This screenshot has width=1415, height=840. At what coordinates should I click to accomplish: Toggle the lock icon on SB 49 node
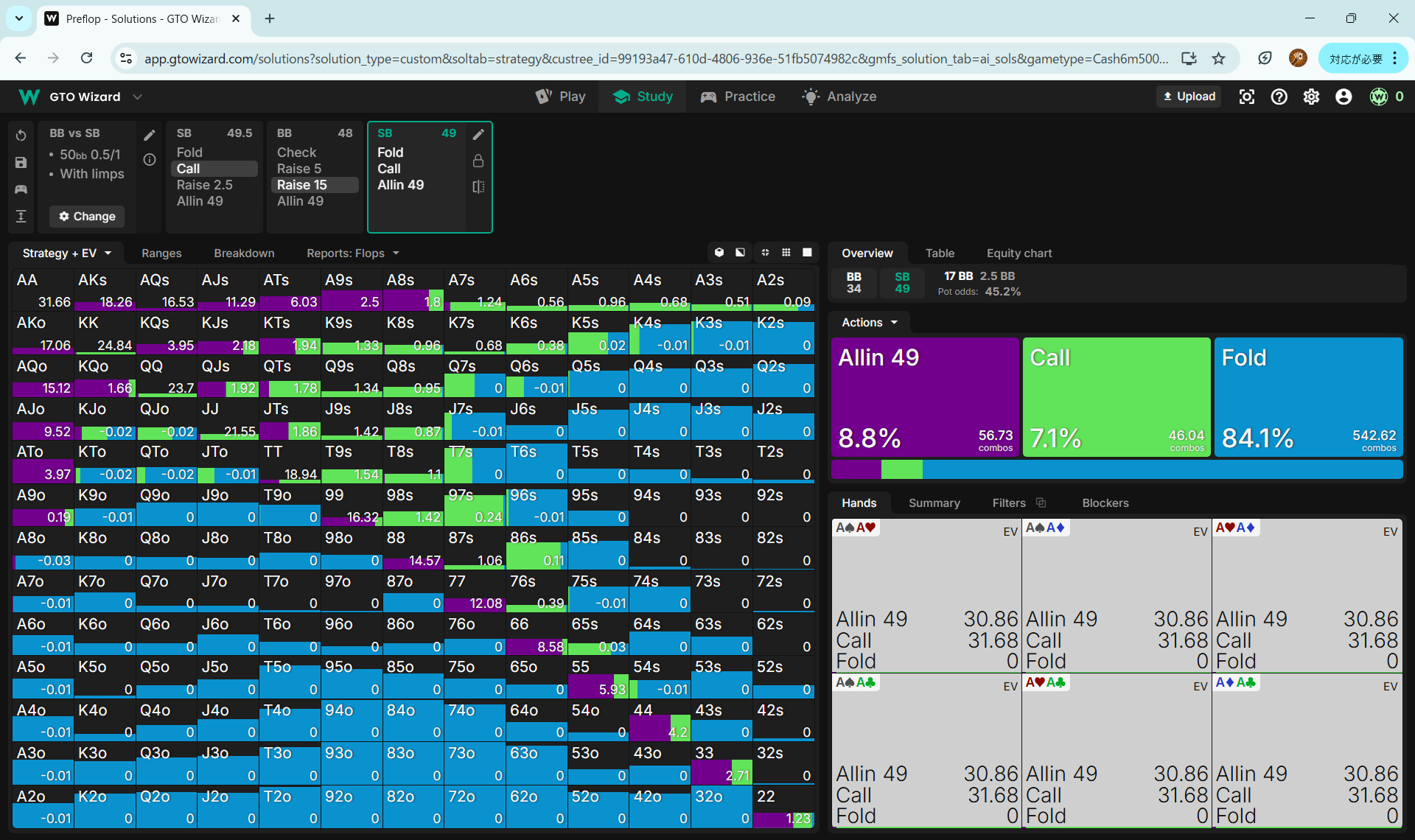[x=478, y=161]
